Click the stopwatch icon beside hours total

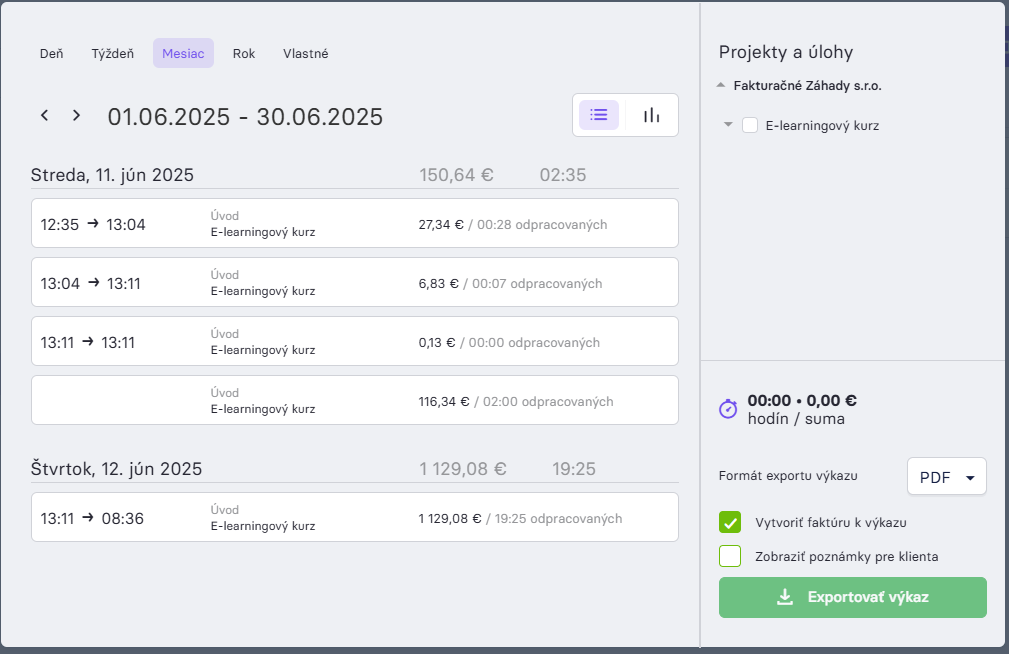728,409
